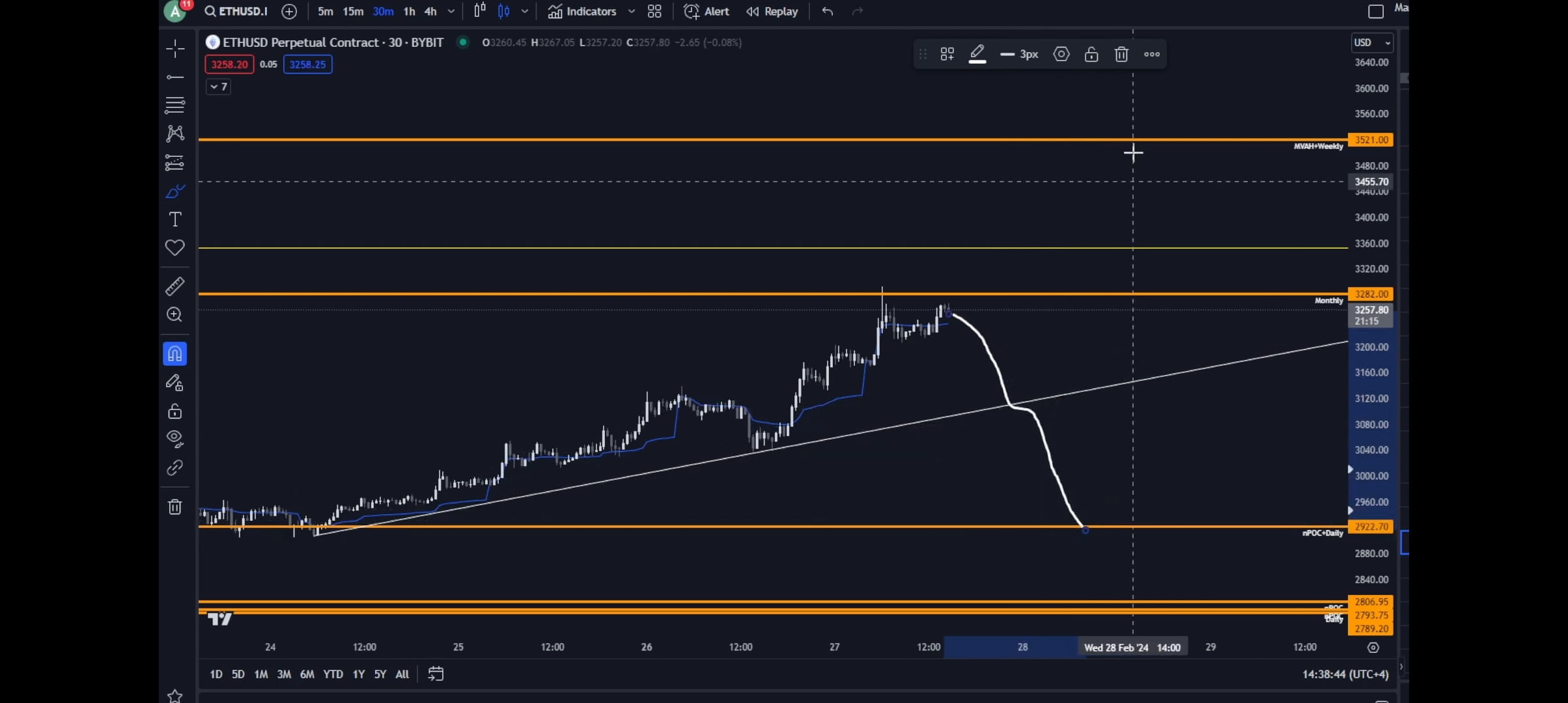Click the remove drawings trash icon

(175, 507)
